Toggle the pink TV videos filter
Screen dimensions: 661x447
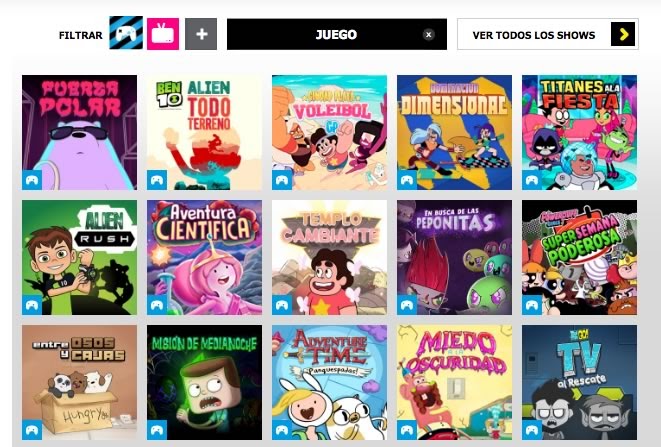tap(163, 34)
